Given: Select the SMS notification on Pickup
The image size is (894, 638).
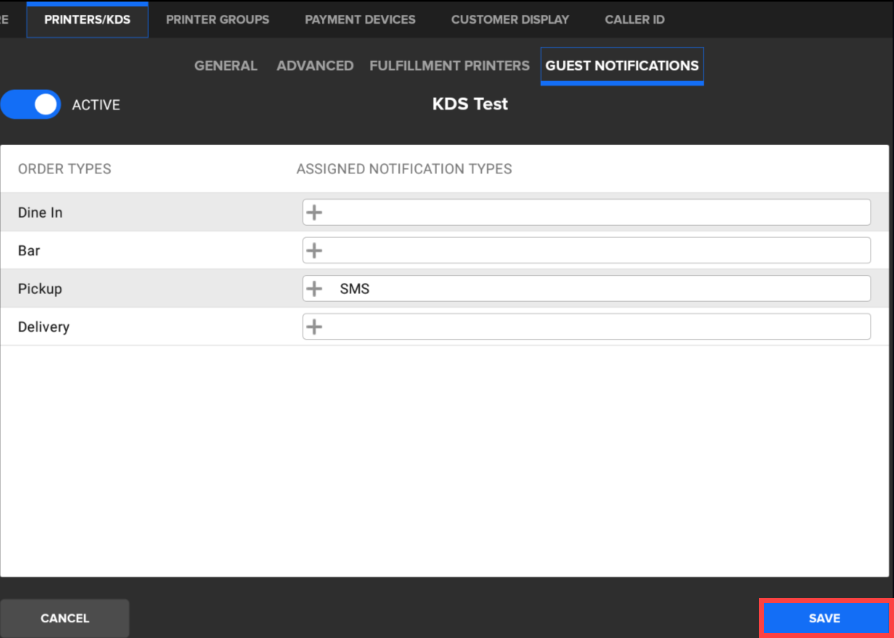Looking at the screenshot, I should [355, 289].
